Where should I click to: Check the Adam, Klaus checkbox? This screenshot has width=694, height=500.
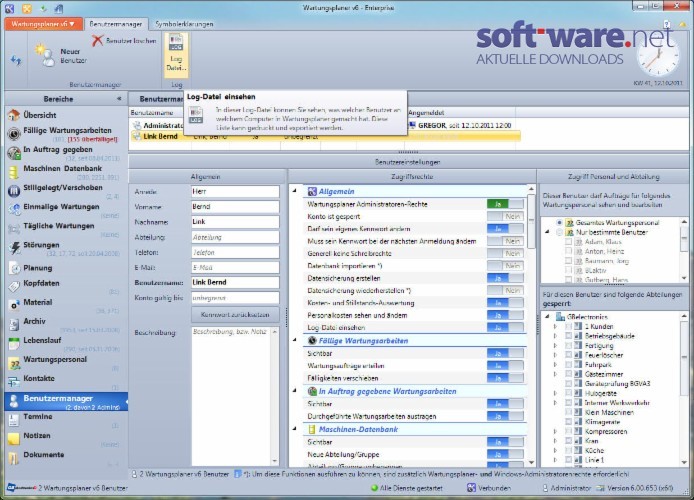[569, 242]
